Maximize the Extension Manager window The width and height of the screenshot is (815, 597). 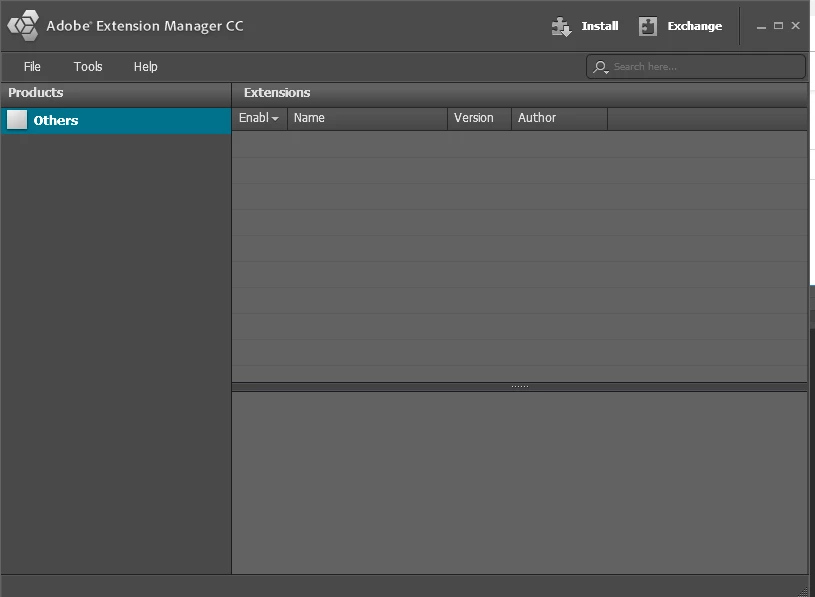778,25
